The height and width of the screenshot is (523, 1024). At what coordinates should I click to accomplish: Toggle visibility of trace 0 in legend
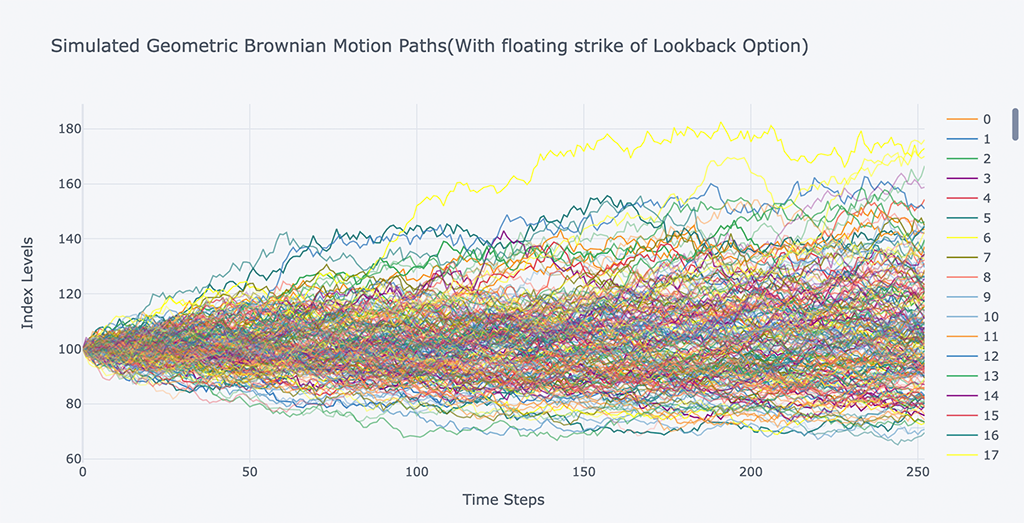click(986, 119)
